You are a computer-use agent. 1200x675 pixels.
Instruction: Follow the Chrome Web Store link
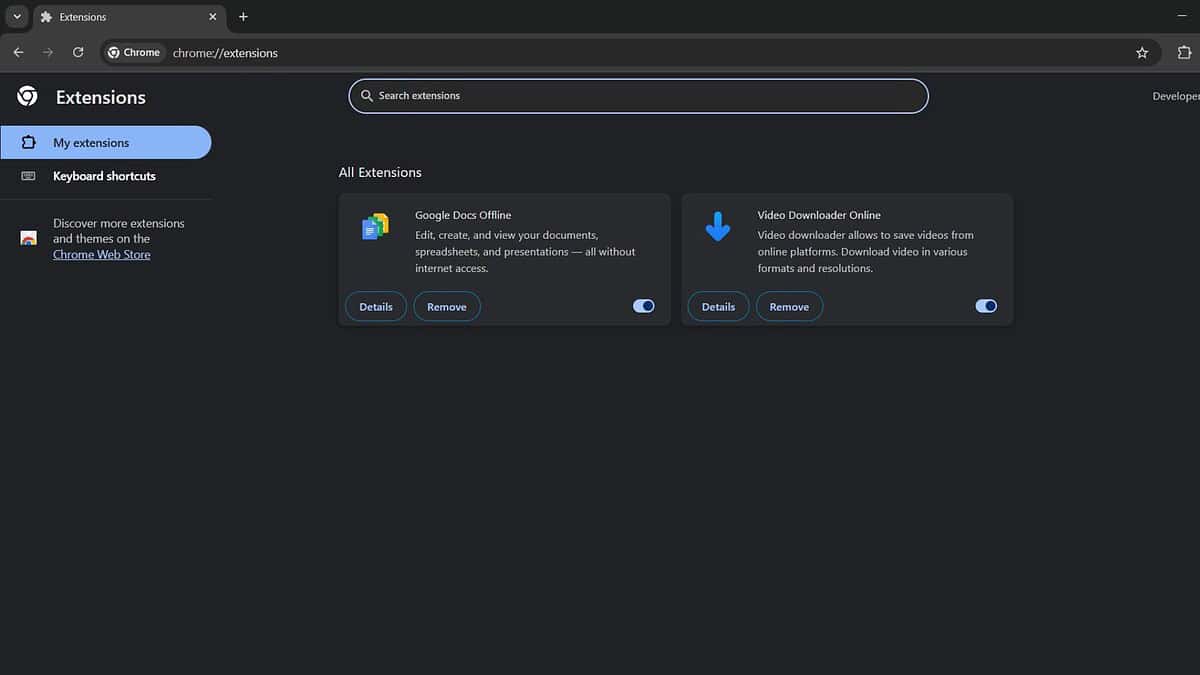102,255
